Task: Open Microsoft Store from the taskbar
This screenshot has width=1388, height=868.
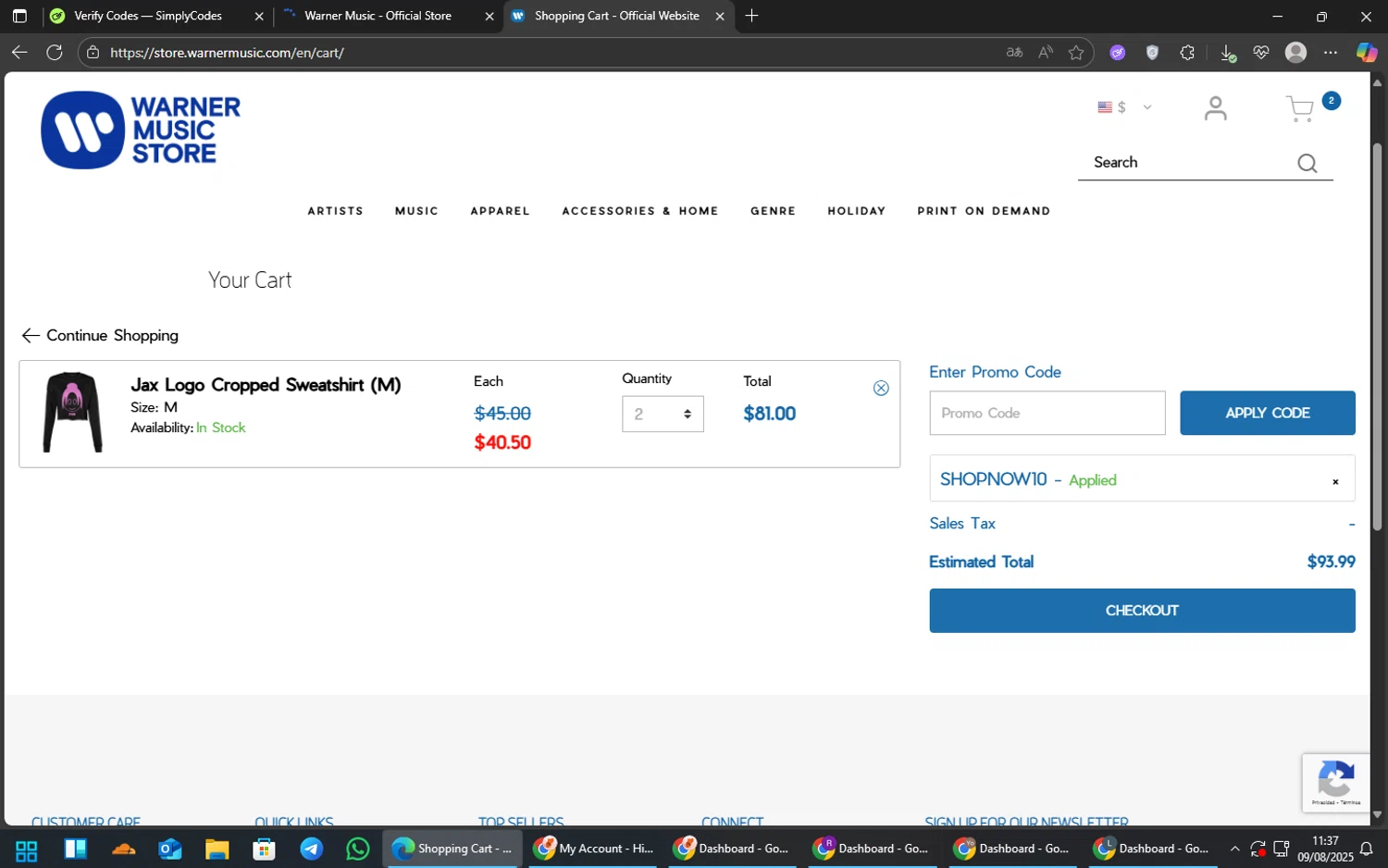Action: (264, 849)
